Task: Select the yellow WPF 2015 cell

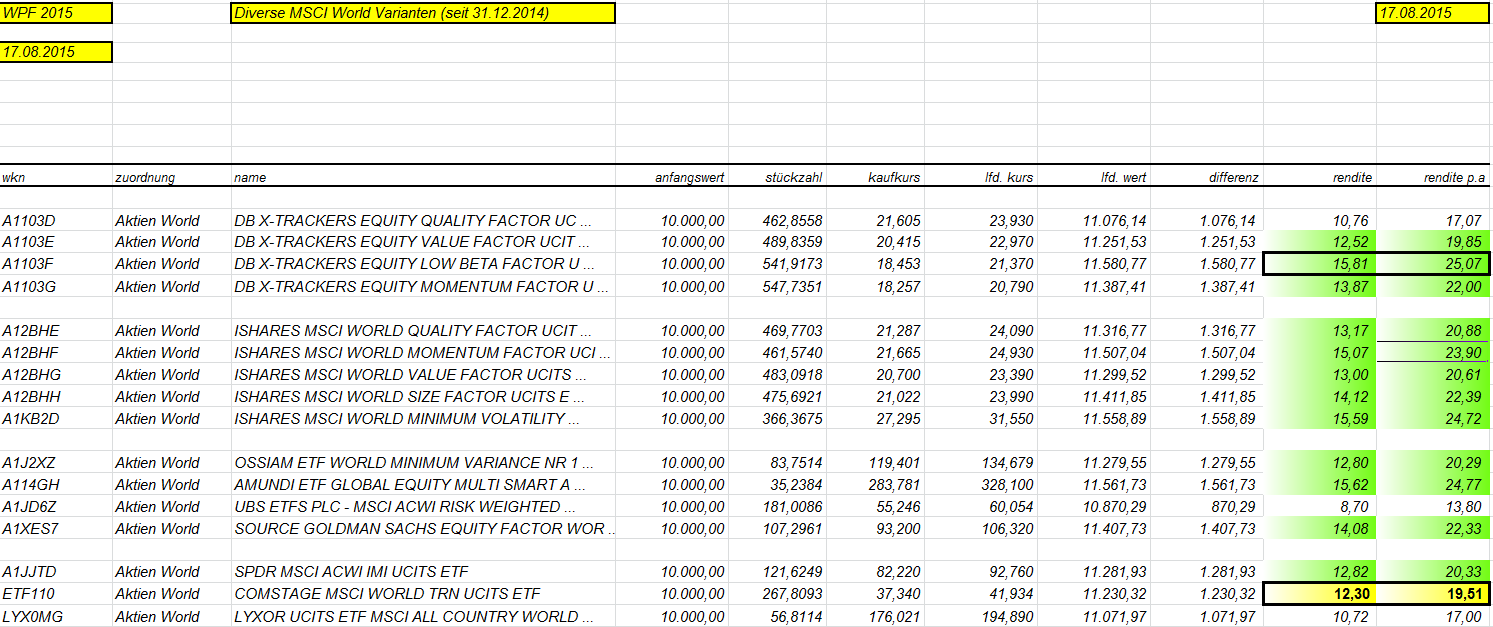Action: point(56,13)
